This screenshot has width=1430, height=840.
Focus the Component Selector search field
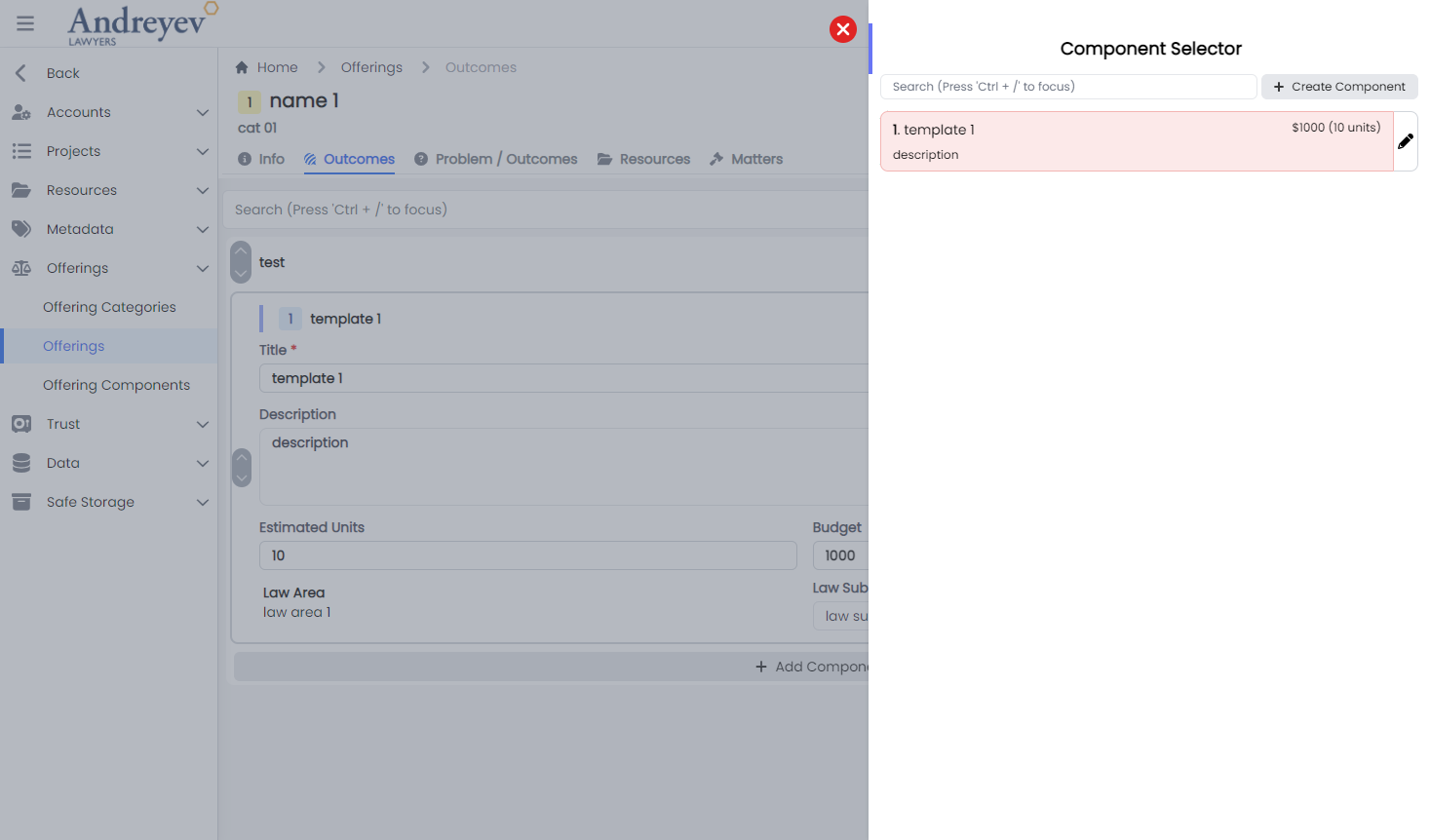tap(1068, 87)
